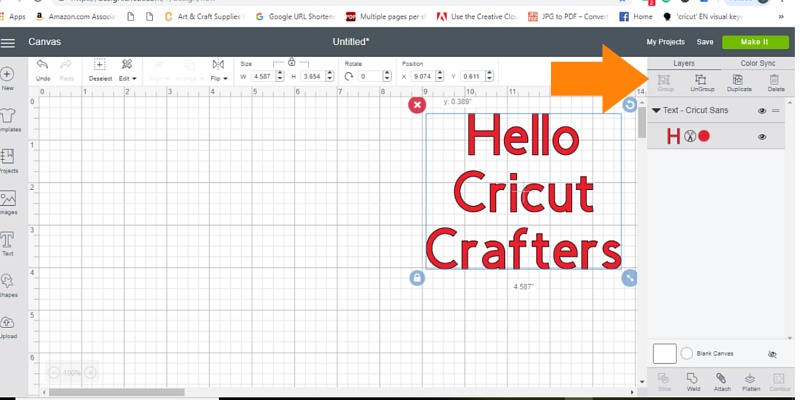800x400 pixels.
Task: Click the Width input field
Action: [x=263, y=76]
